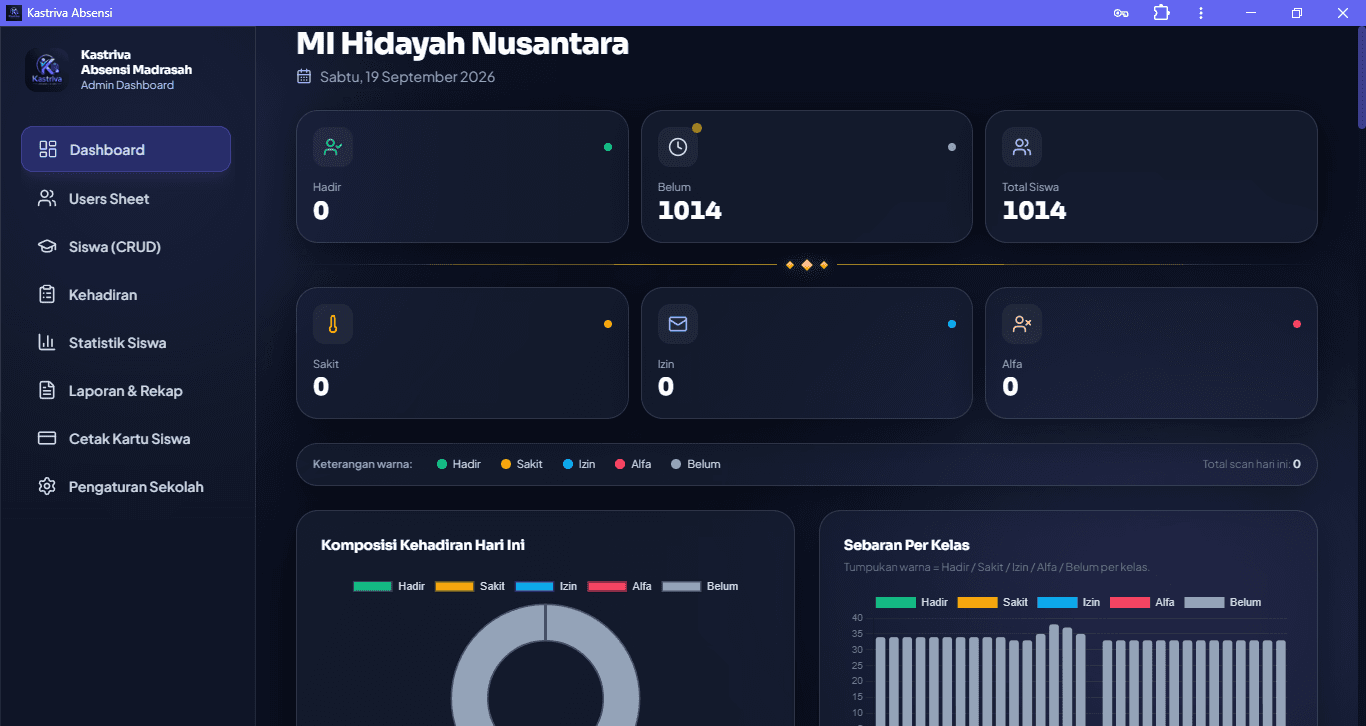Click the "Admin Dashboard" label in the sidebar
Viewport: 1366px width, 726px height.
(127, 85)
